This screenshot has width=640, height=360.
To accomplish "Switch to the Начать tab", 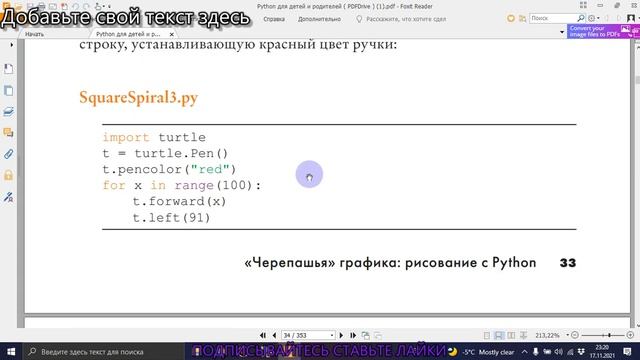I will (35, 34).
